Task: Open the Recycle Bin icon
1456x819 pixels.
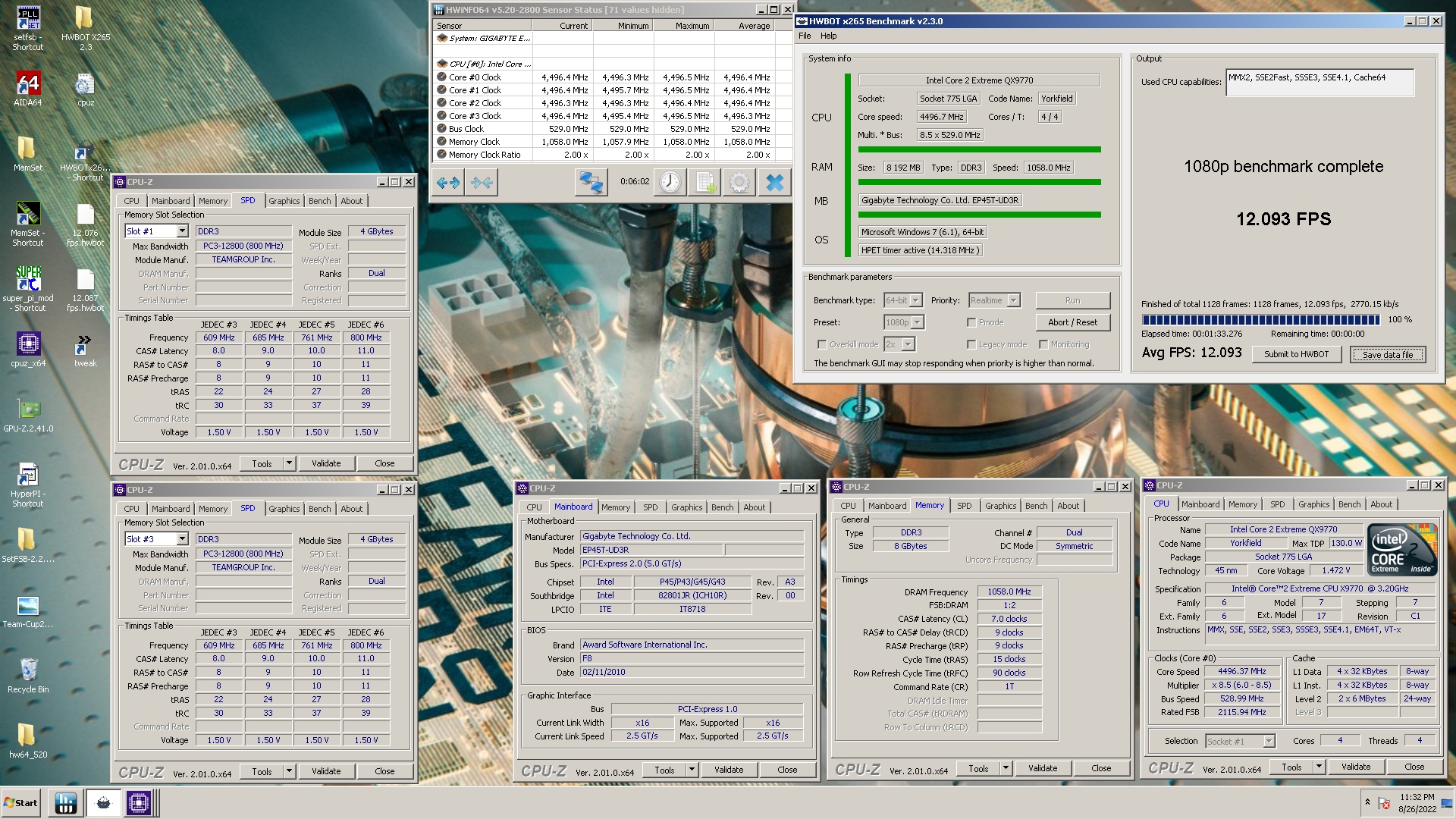Action: coord(28,676)
